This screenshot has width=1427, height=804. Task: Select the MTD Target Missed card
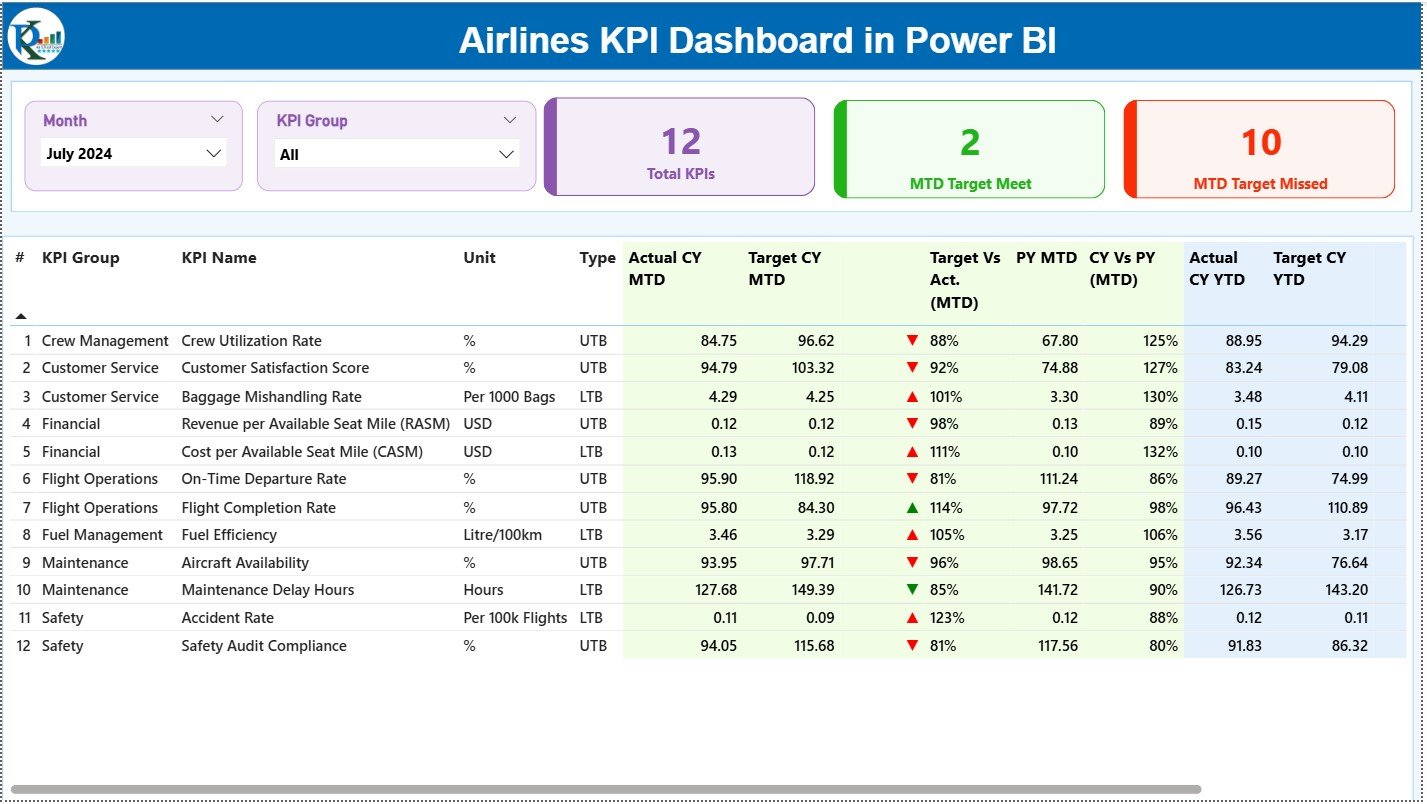point(1259,148)
